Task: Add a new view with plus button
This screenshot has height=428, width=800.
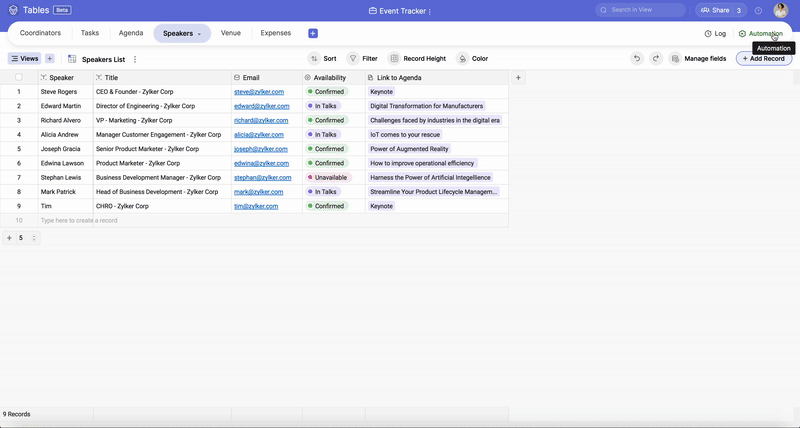Action: [49, 59]
